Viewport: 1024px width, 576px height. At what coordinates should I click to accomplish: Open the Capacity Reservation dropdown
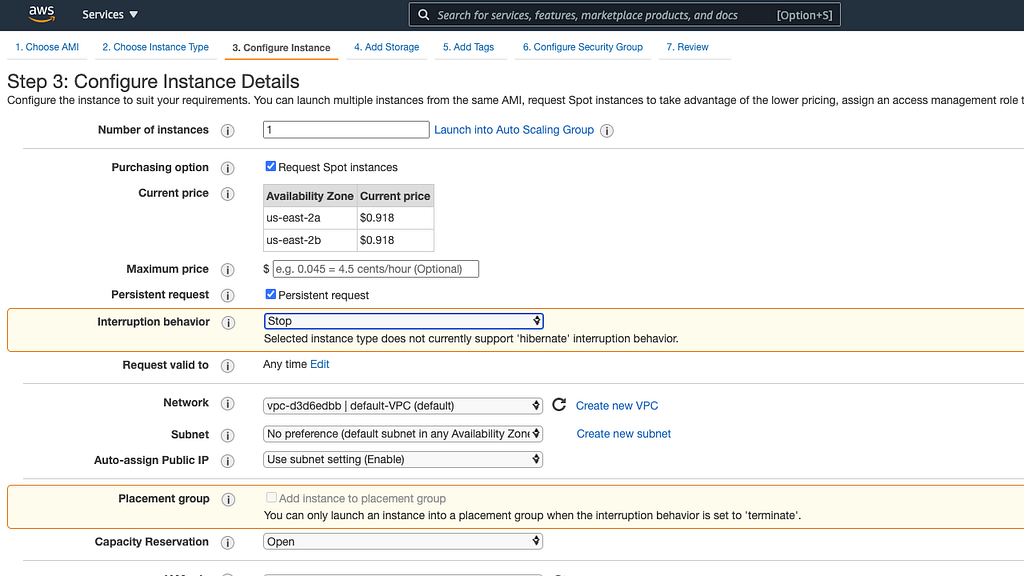click(403, 541)
